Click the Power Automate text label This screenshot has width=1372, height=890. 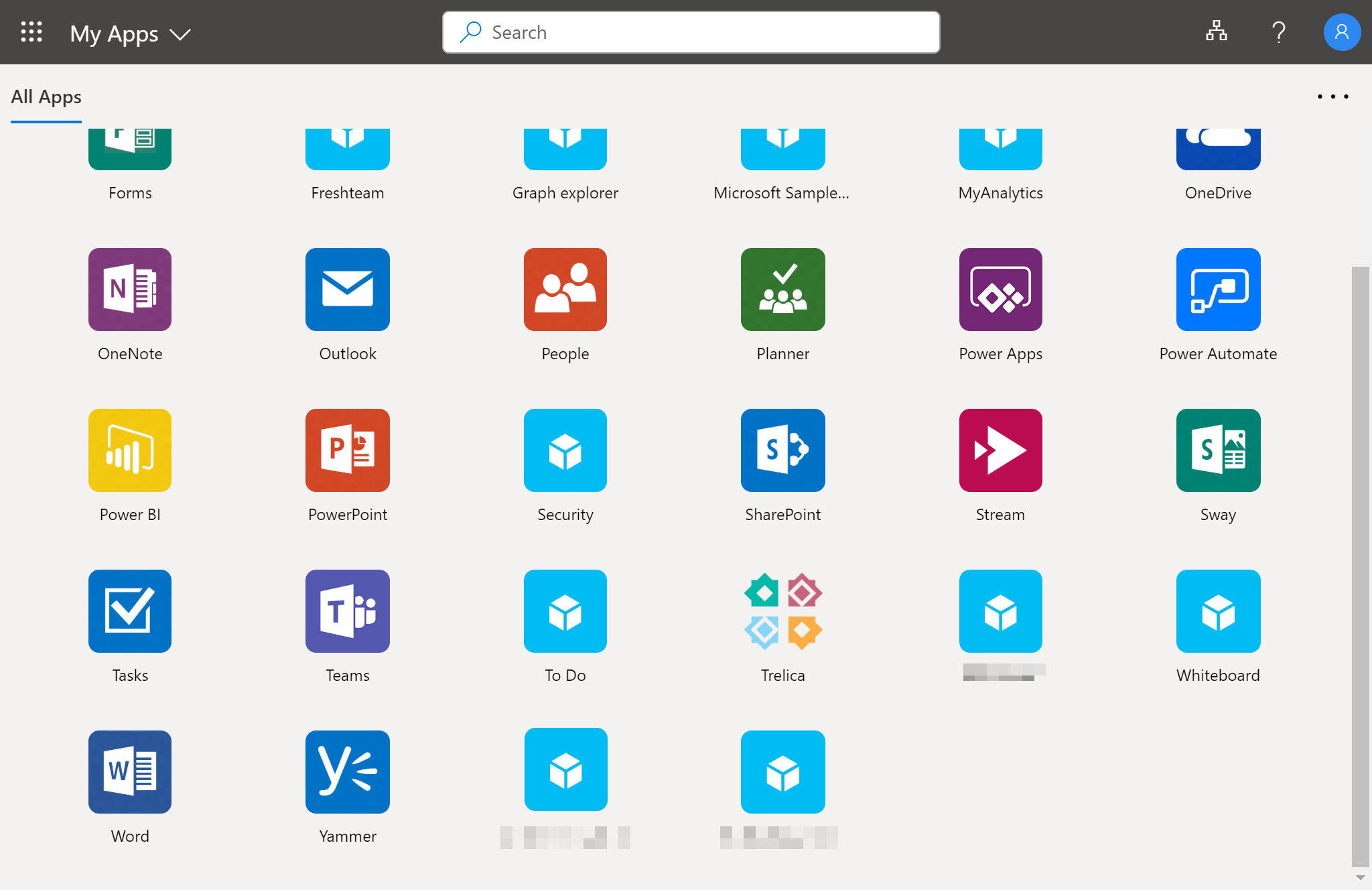[x=1218, y=354]
